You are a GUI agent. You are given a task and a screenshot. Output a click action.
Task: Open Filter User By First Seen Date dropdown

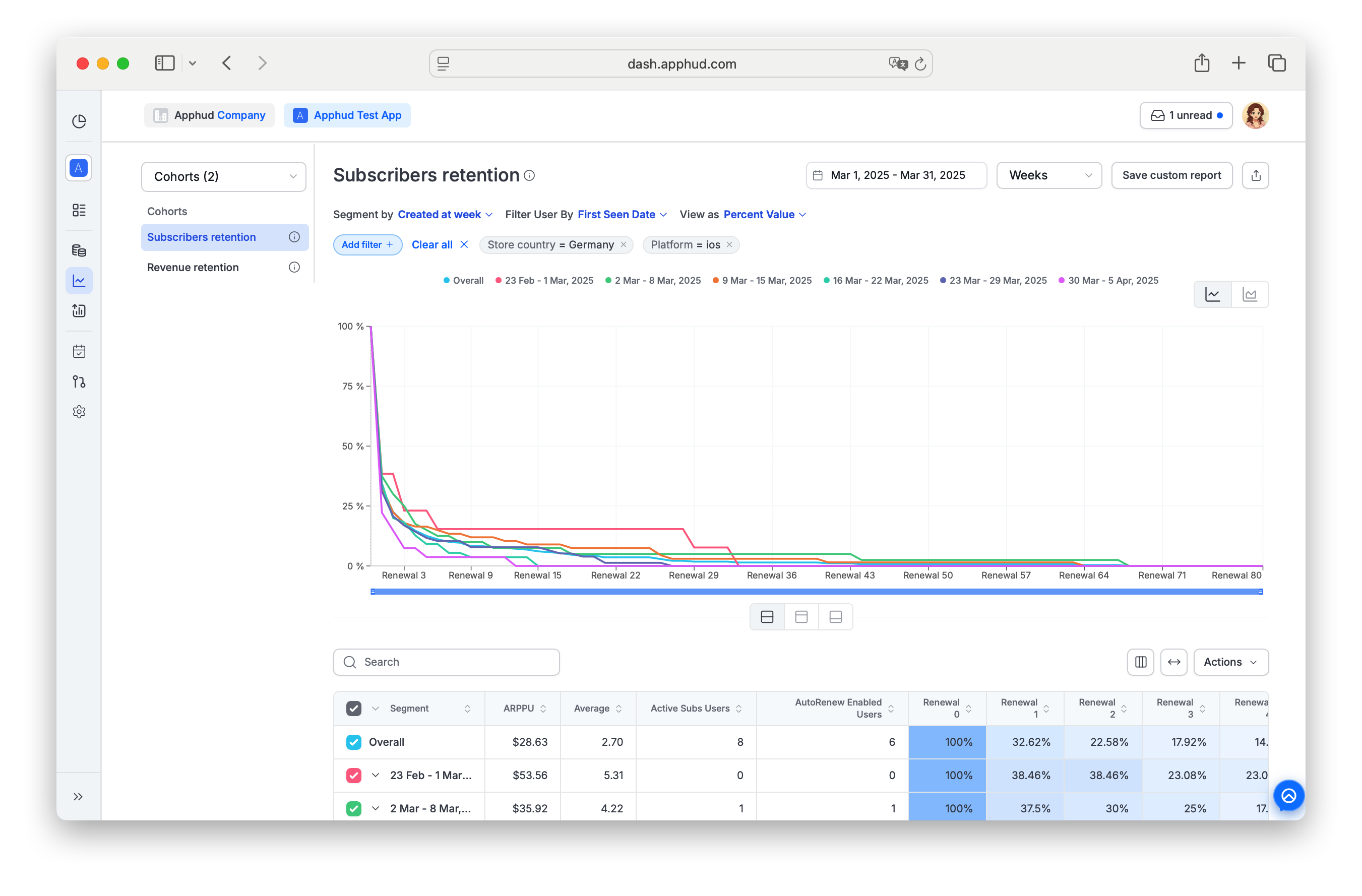622,215
